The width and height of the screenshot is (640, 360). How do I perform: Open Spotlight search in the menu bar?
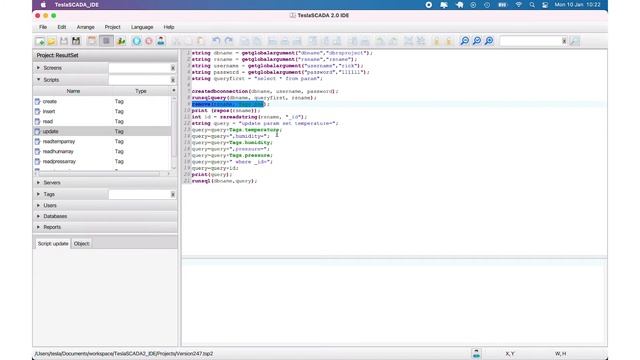(x=532, y=5)
